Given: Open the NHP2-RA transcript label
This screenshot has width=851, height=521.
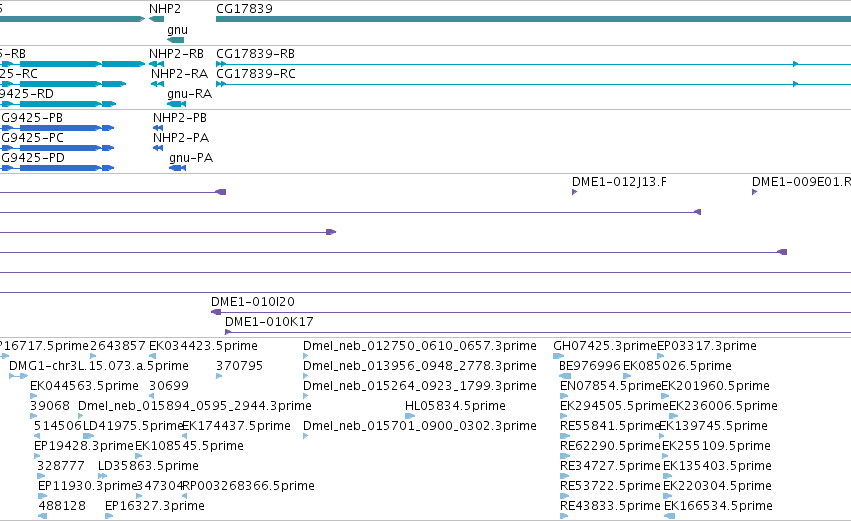Looking at the screenshot, I should coord(180,74).
